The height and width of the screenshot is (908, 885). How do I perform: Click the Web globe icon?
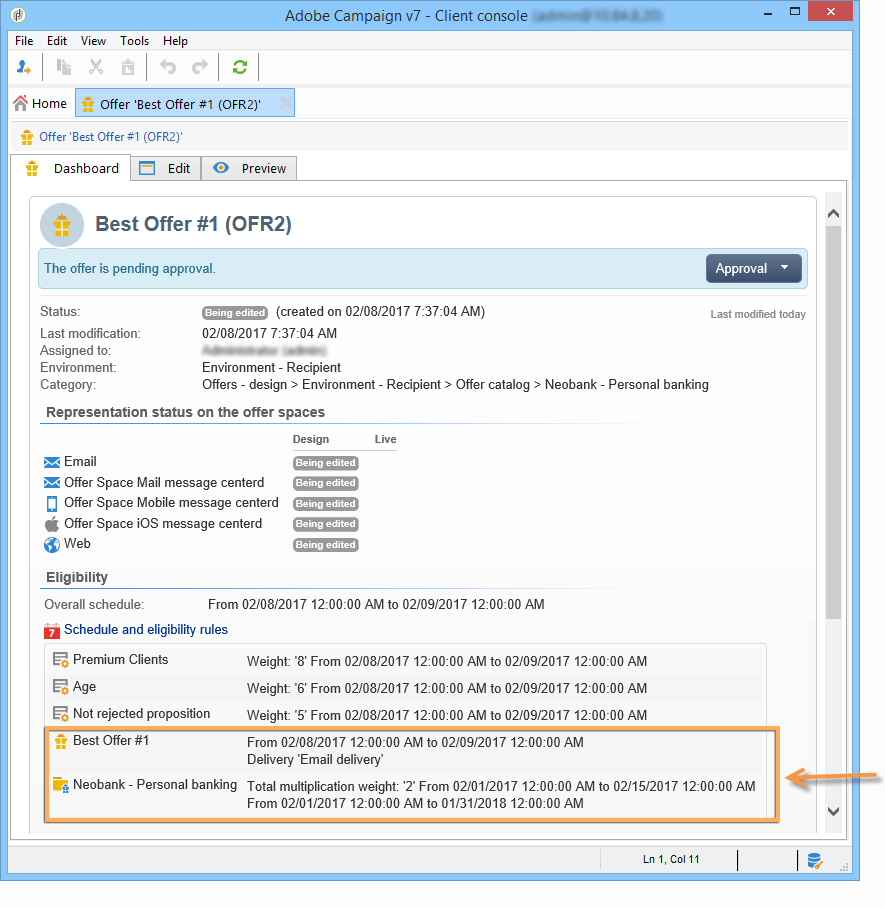(52, 544)
